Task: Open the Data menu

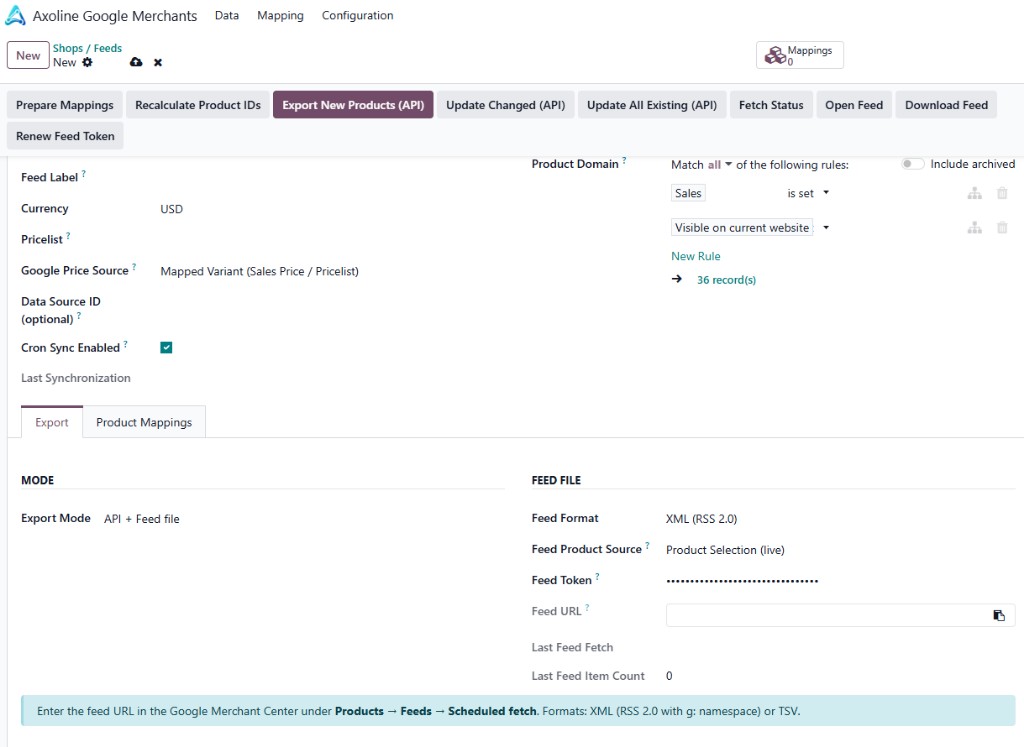Action: (x=227, y=16)
